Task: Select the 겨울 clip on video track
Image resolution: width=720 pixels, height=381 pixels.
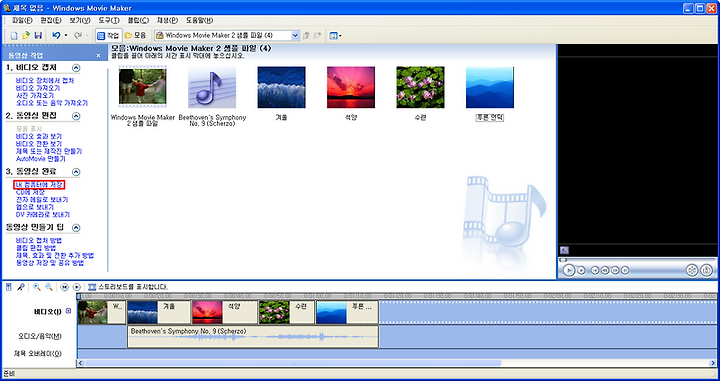Action: pyautogui.click(x=158, y=312)
